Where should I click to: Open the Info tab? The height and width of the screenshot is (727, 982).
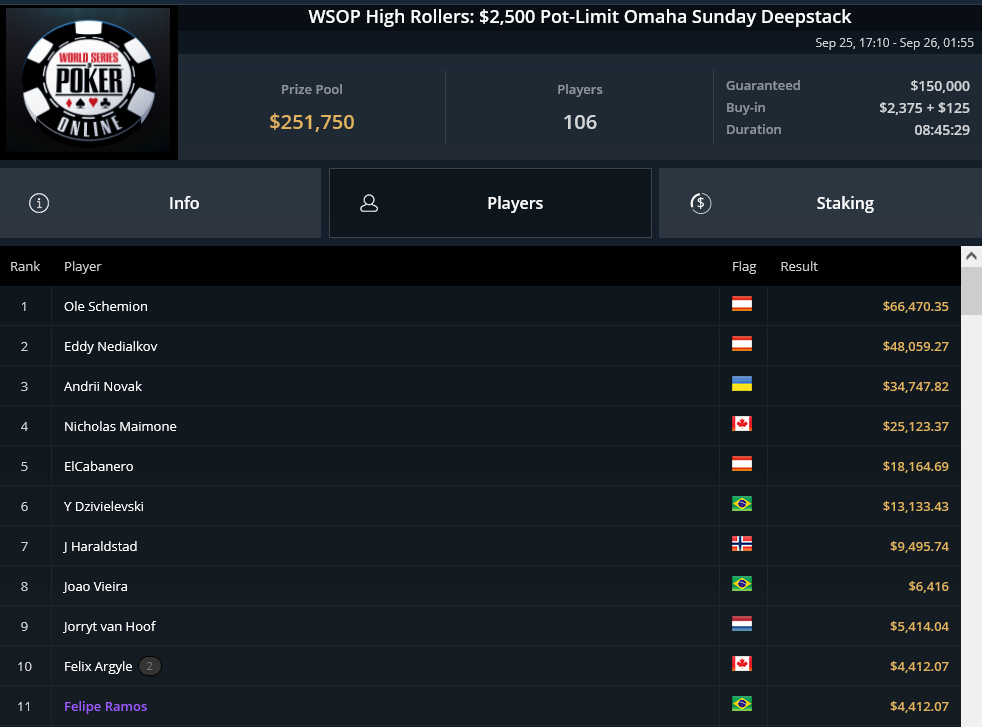point(160,203)
